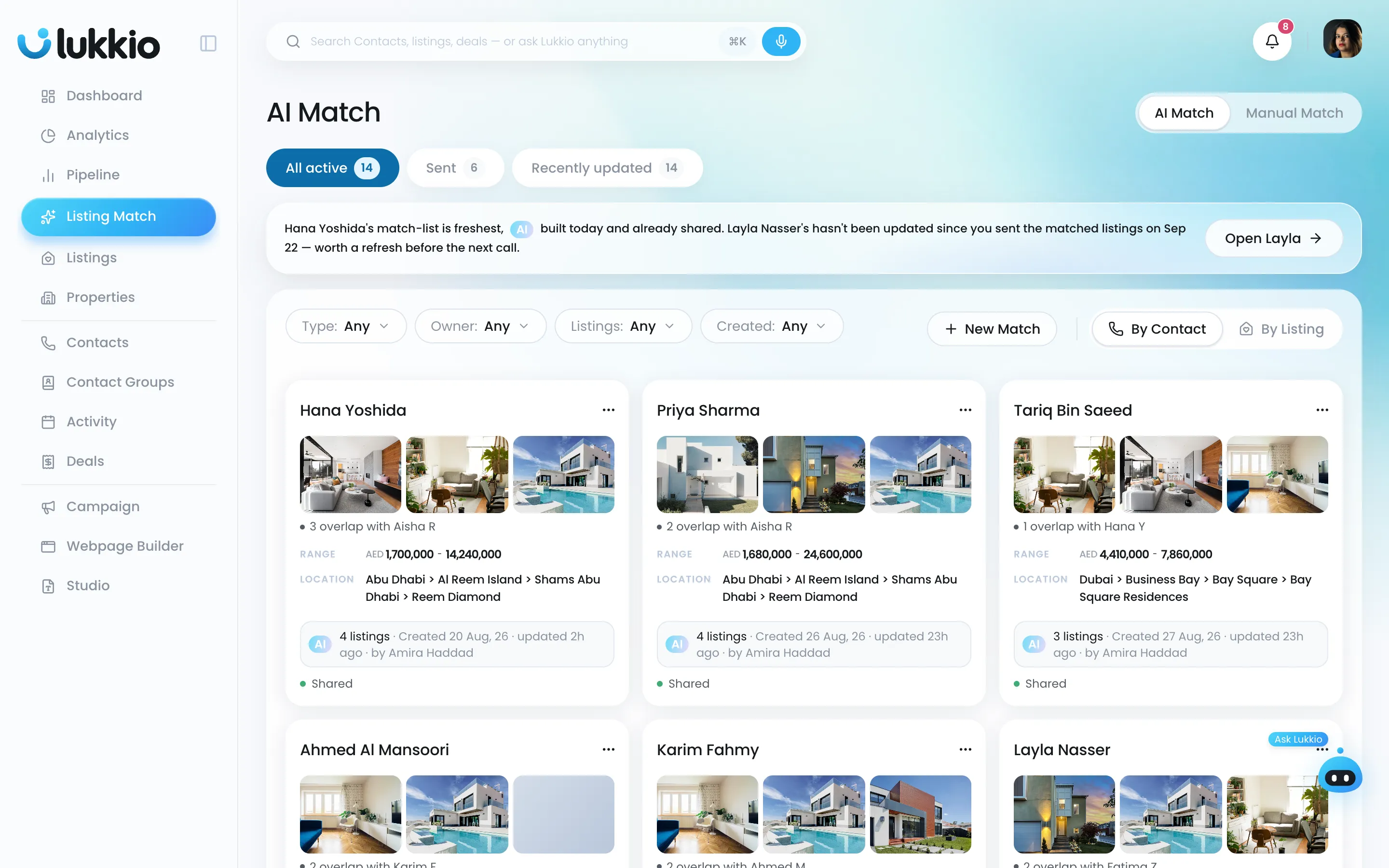This screenshot has height=868, width=1389.
Task: Click the Activity calendar icon
Action: 48,422
